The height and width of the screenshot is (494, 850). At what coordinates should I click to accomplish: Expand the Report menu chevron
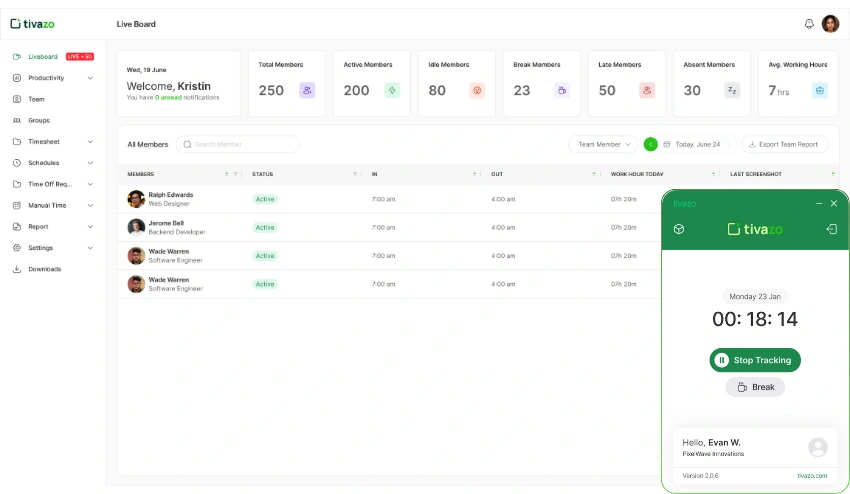tap(90, 227)
